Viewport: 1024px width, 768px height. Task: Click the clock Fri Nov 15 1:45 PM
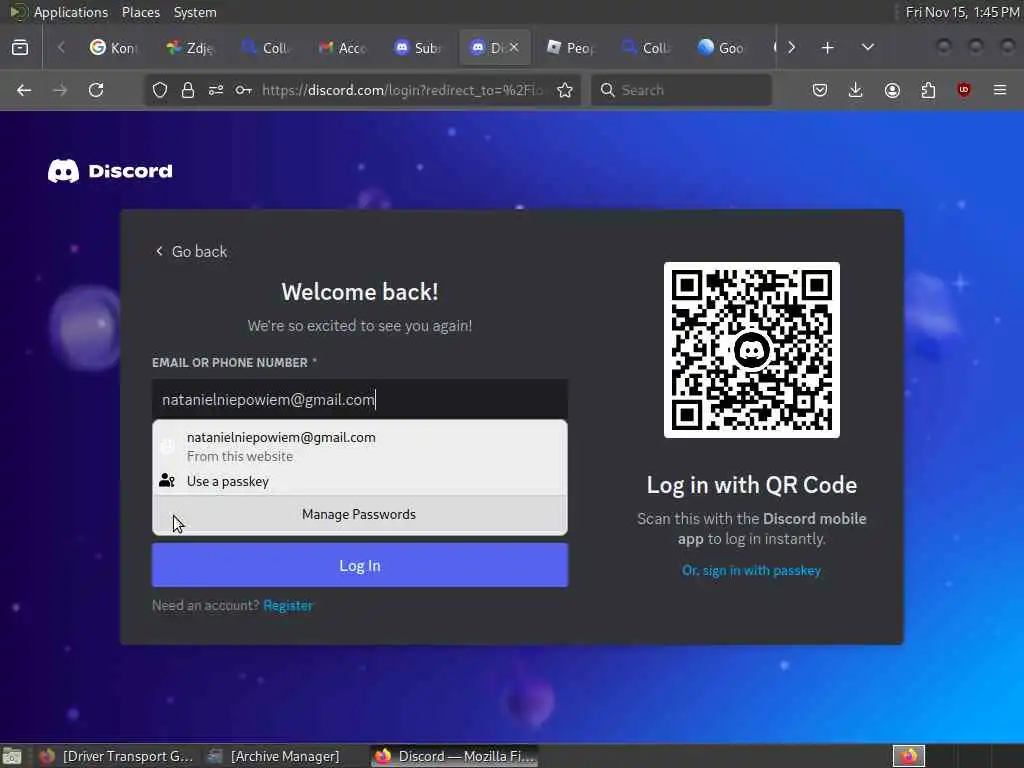point(962,12)
